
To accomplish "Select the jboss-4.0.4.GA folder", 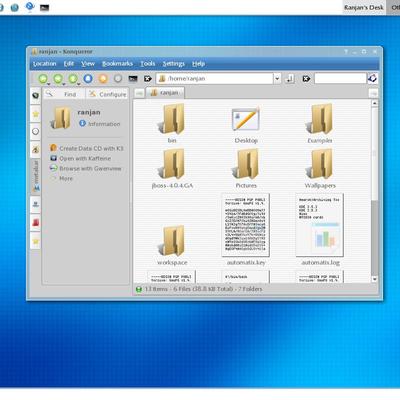I will tap(172, 169).
